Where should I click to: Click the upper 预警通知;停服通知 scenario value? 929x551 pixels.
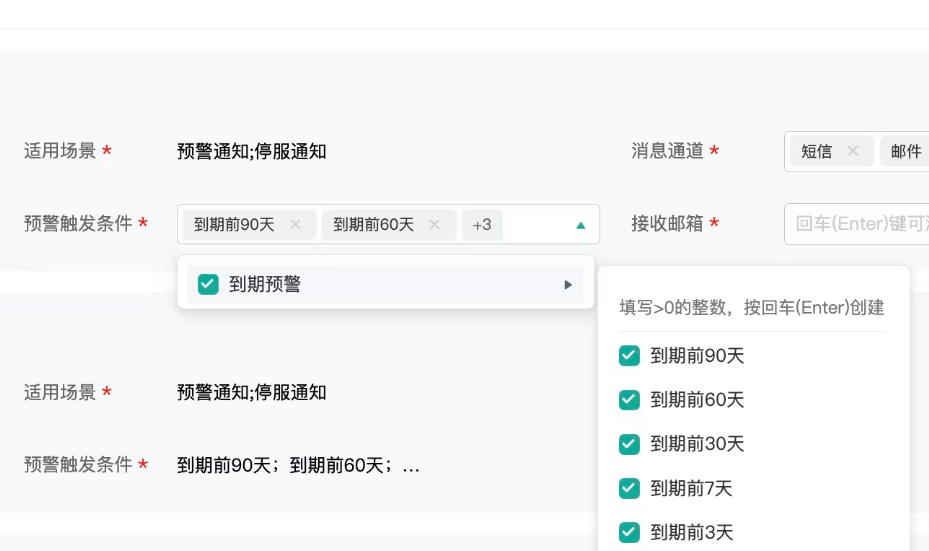[251, 152]
